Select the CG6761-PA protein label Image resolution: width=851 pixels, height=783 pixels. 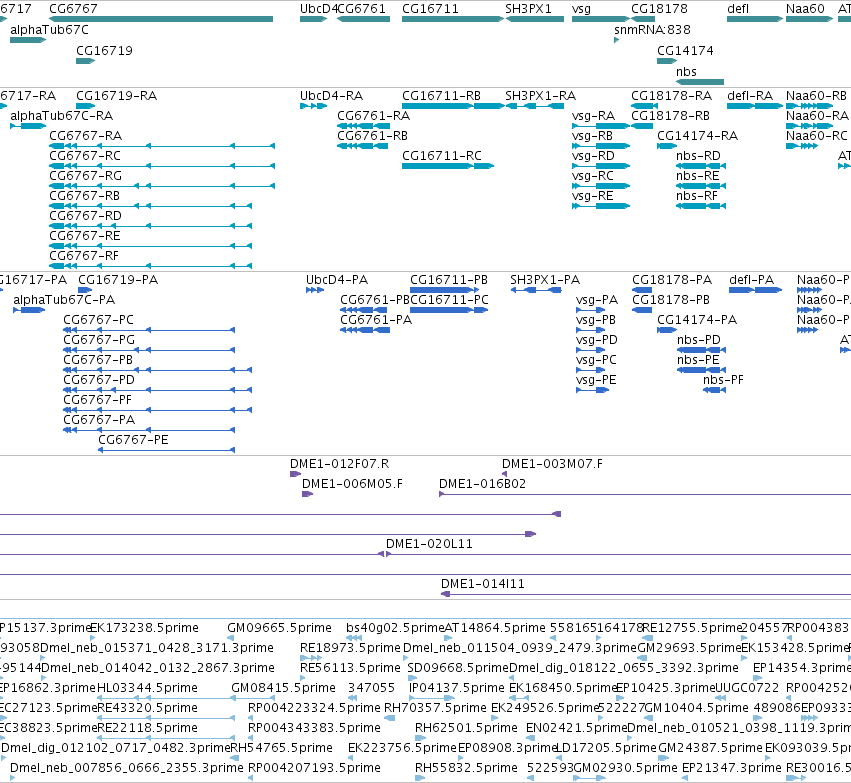(x=376, y=320)
